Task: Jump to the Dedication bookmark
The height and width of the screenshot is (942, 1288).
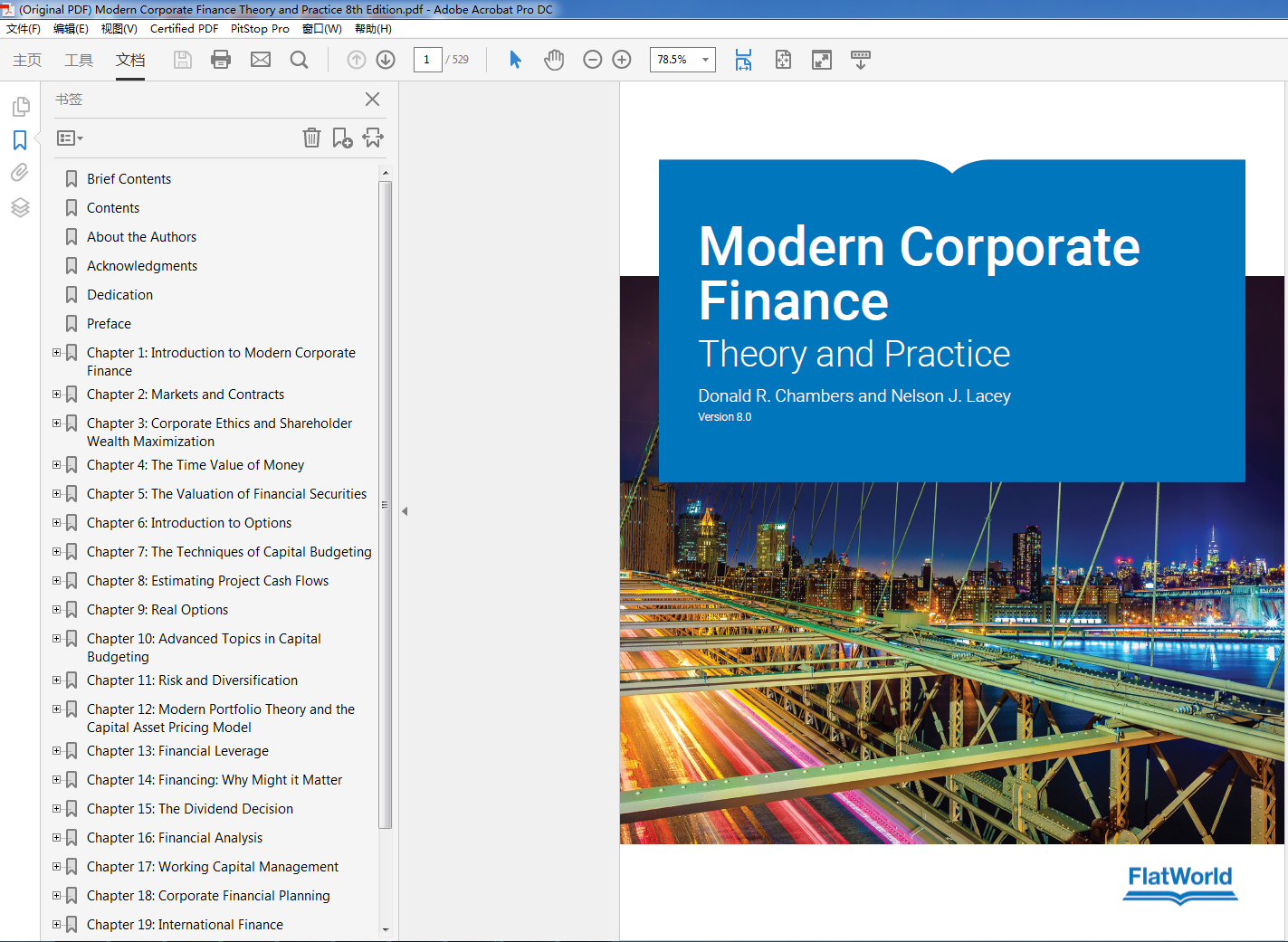Action: click(119, 295)
